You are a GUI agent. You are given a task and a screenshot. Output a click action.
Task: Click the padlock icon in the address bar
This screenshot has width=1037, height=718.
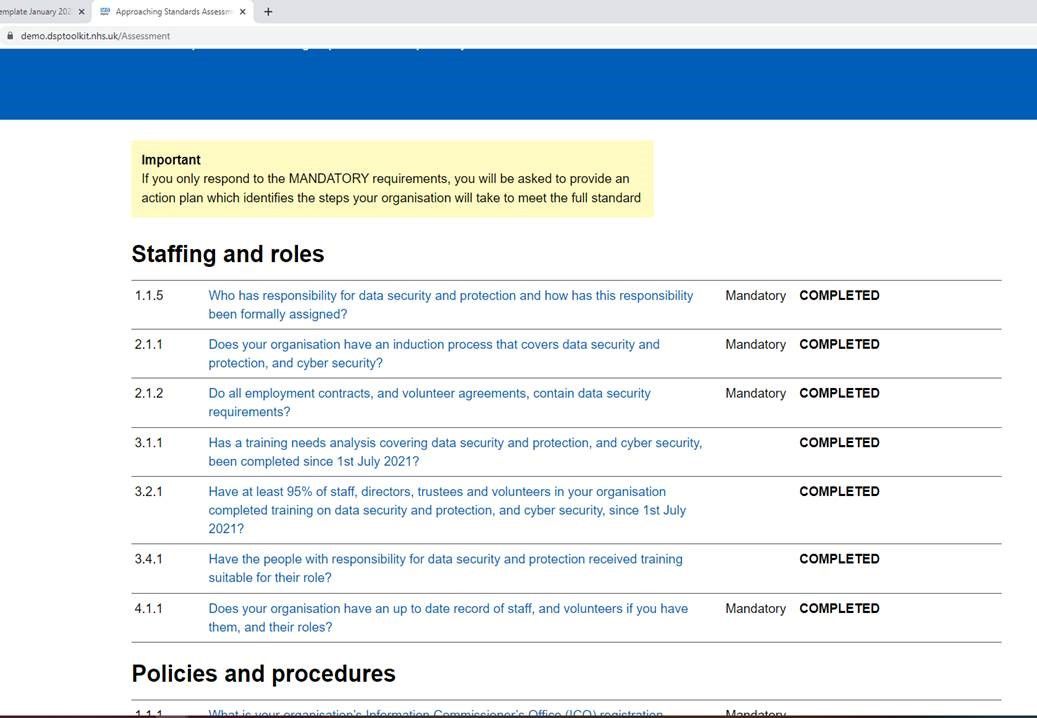9,35
